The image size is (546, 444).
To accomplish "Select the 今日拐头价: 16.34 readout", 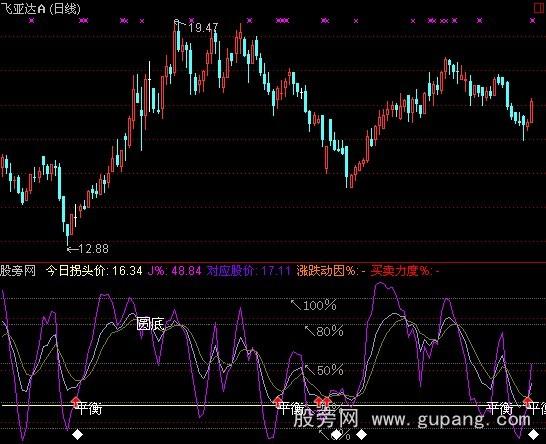I will pyautogui.click(x=94, y=271).
